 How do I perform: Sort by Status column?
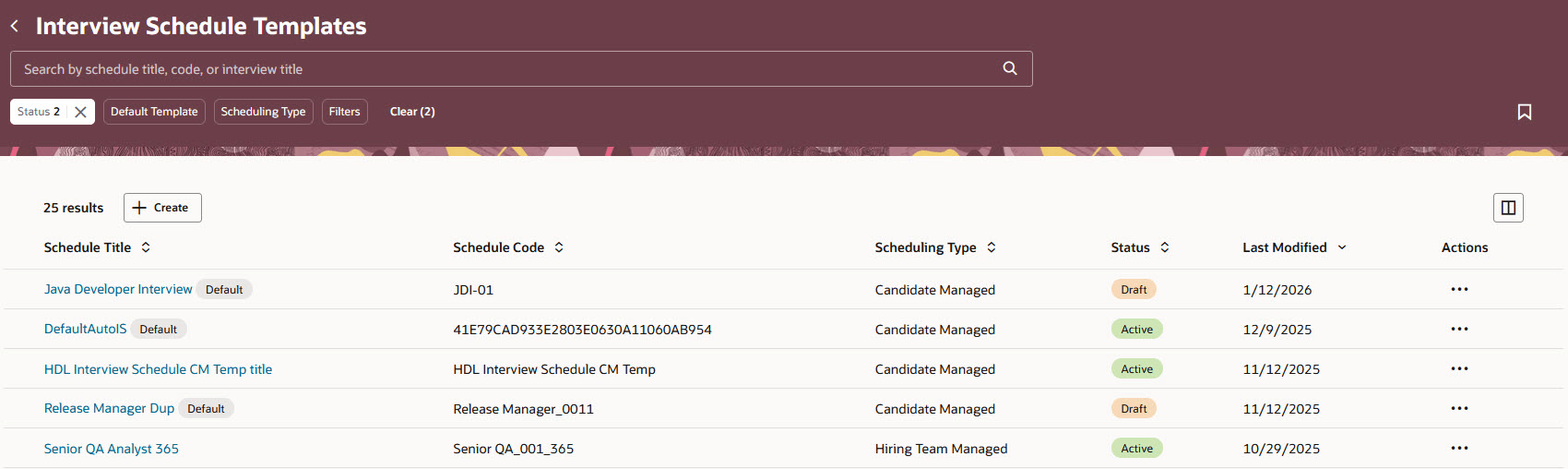pyautogui.click(x=1165, y=247)
